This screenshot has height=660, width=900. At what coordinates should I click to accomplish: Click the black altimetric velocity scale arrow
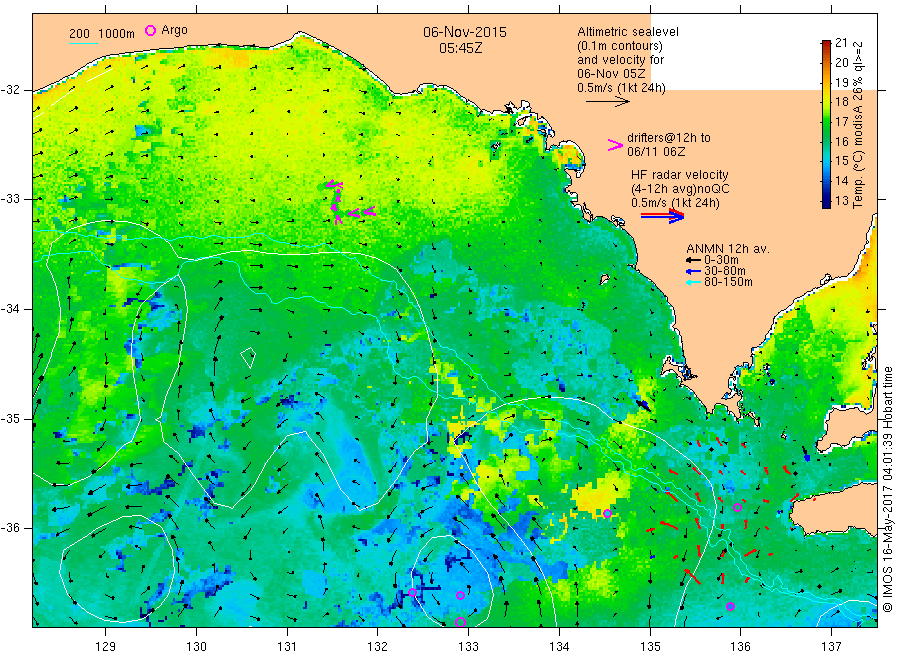(607, 102)
